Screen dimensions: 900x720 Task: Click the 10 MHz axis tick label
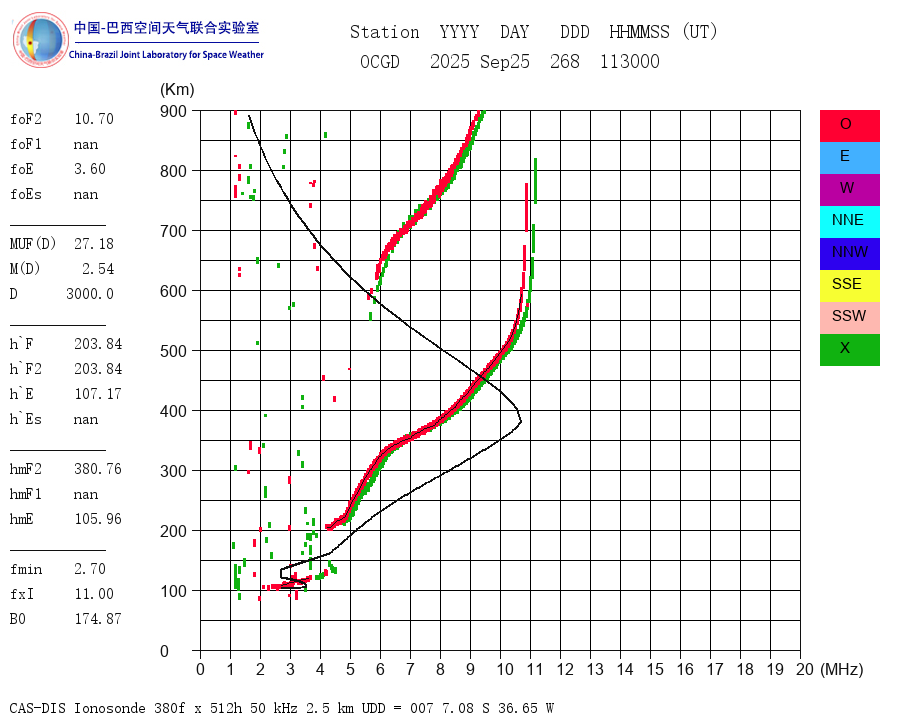point(505,669)
